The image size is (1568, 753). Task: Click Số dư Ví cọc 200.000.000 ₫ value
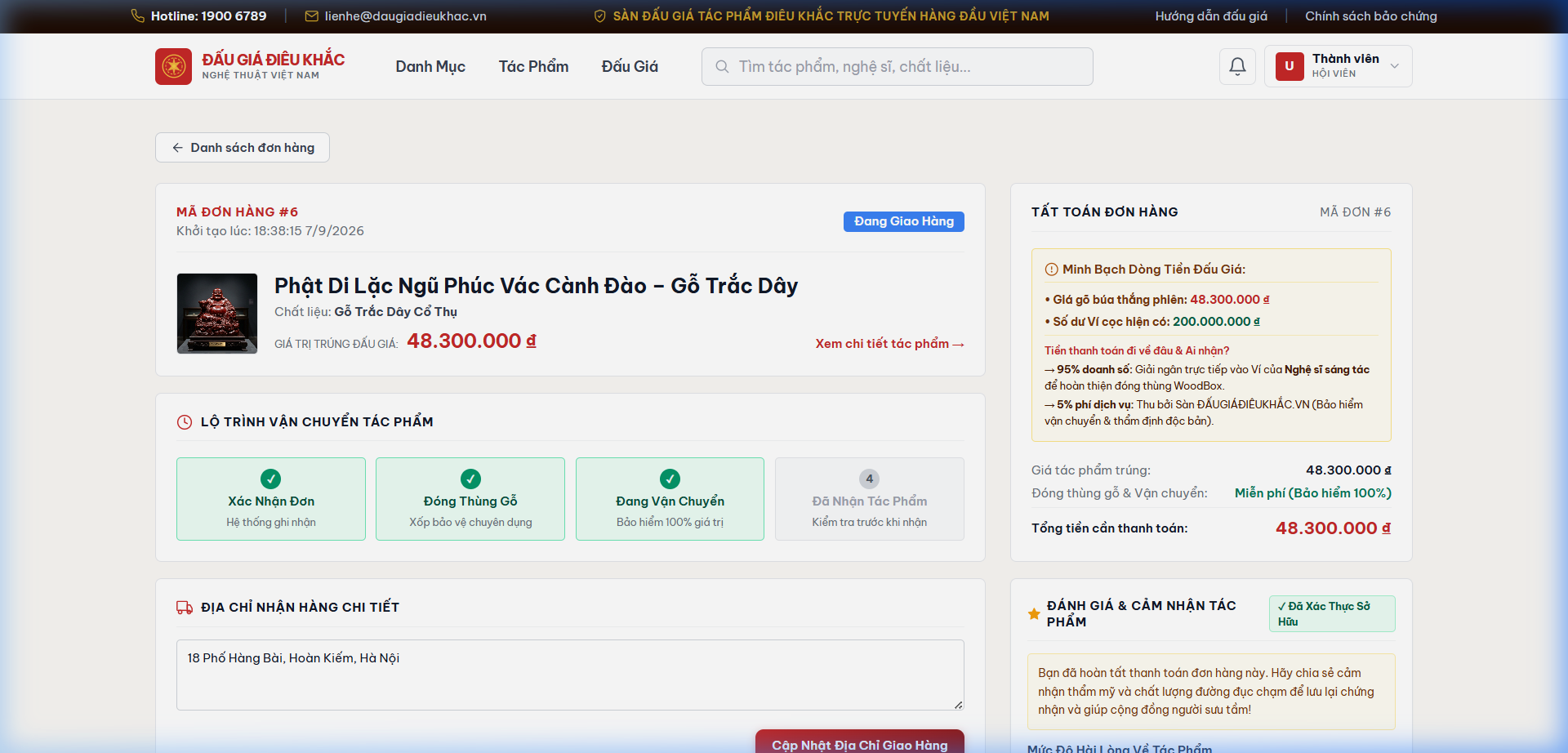tap(1216, 322)
